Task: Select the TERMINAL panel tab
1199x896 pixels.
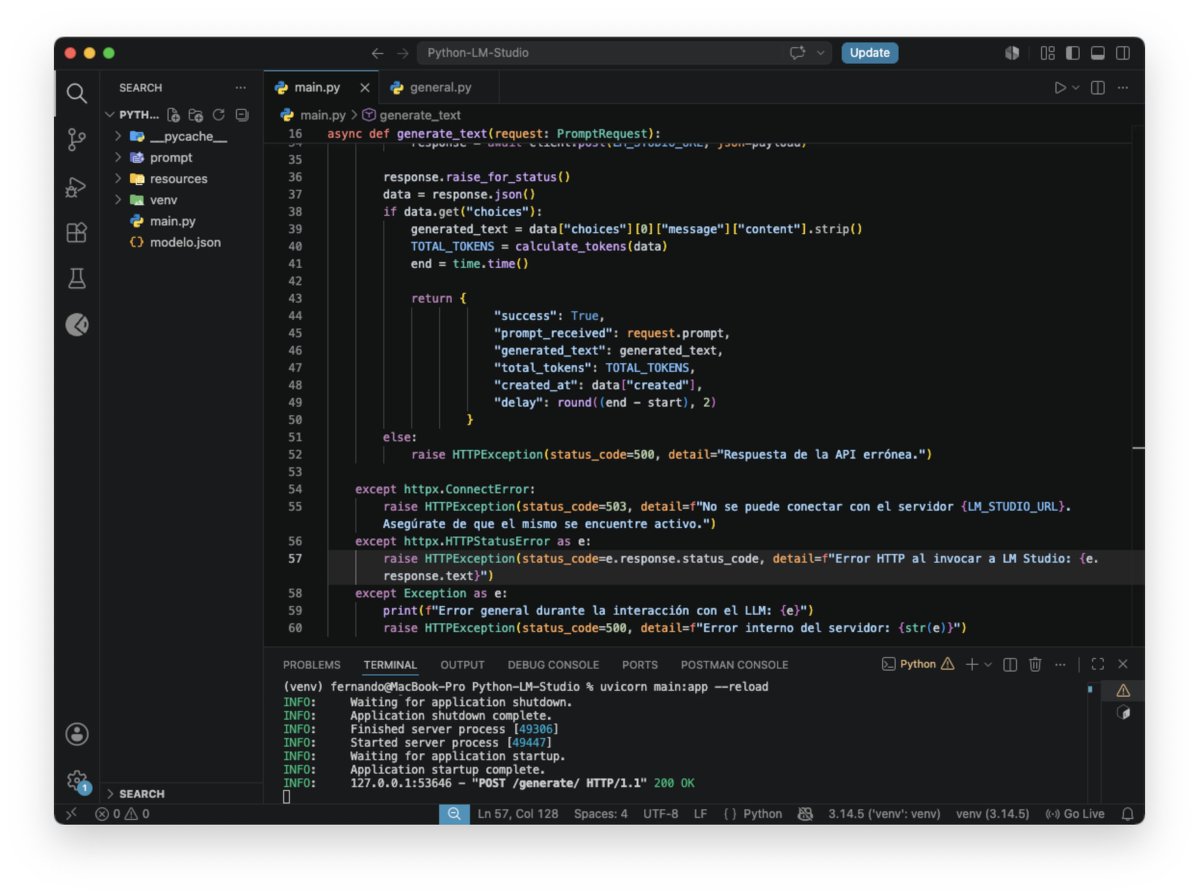Action: pyautogui.click(x=390, y=665)
